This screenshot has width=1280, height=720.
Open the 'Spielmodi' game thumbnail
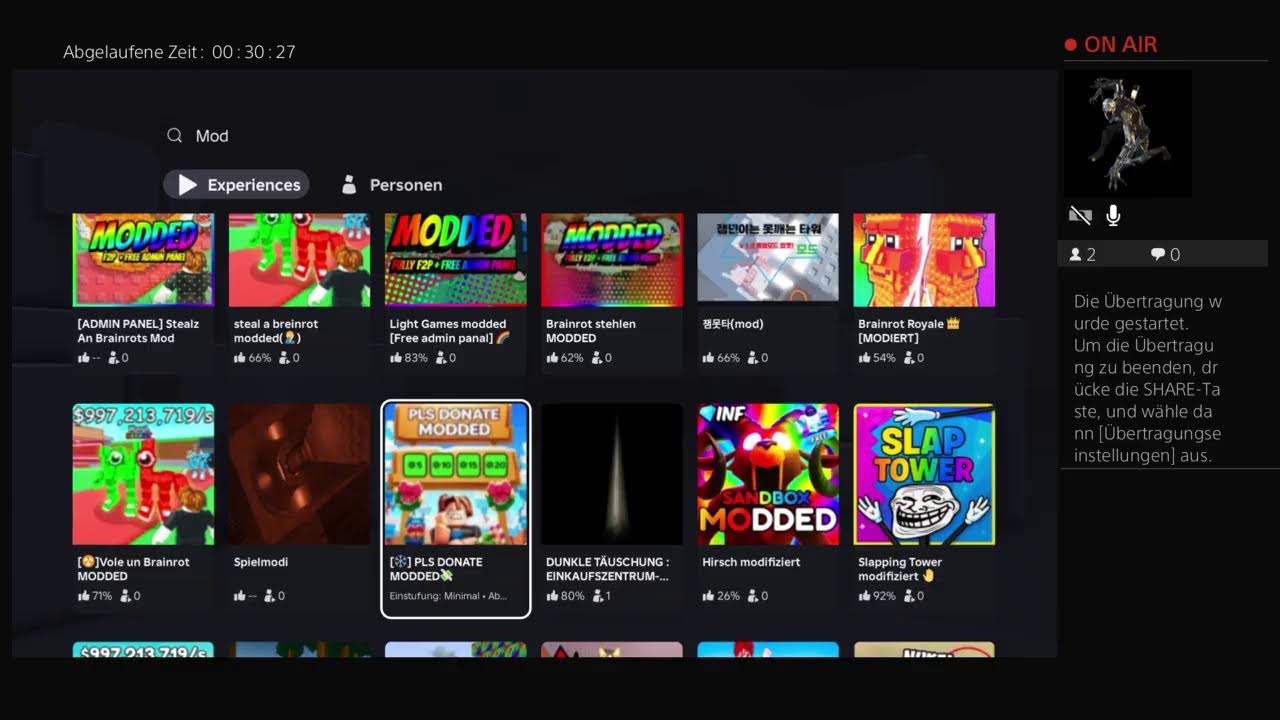[x=299, y=474]
